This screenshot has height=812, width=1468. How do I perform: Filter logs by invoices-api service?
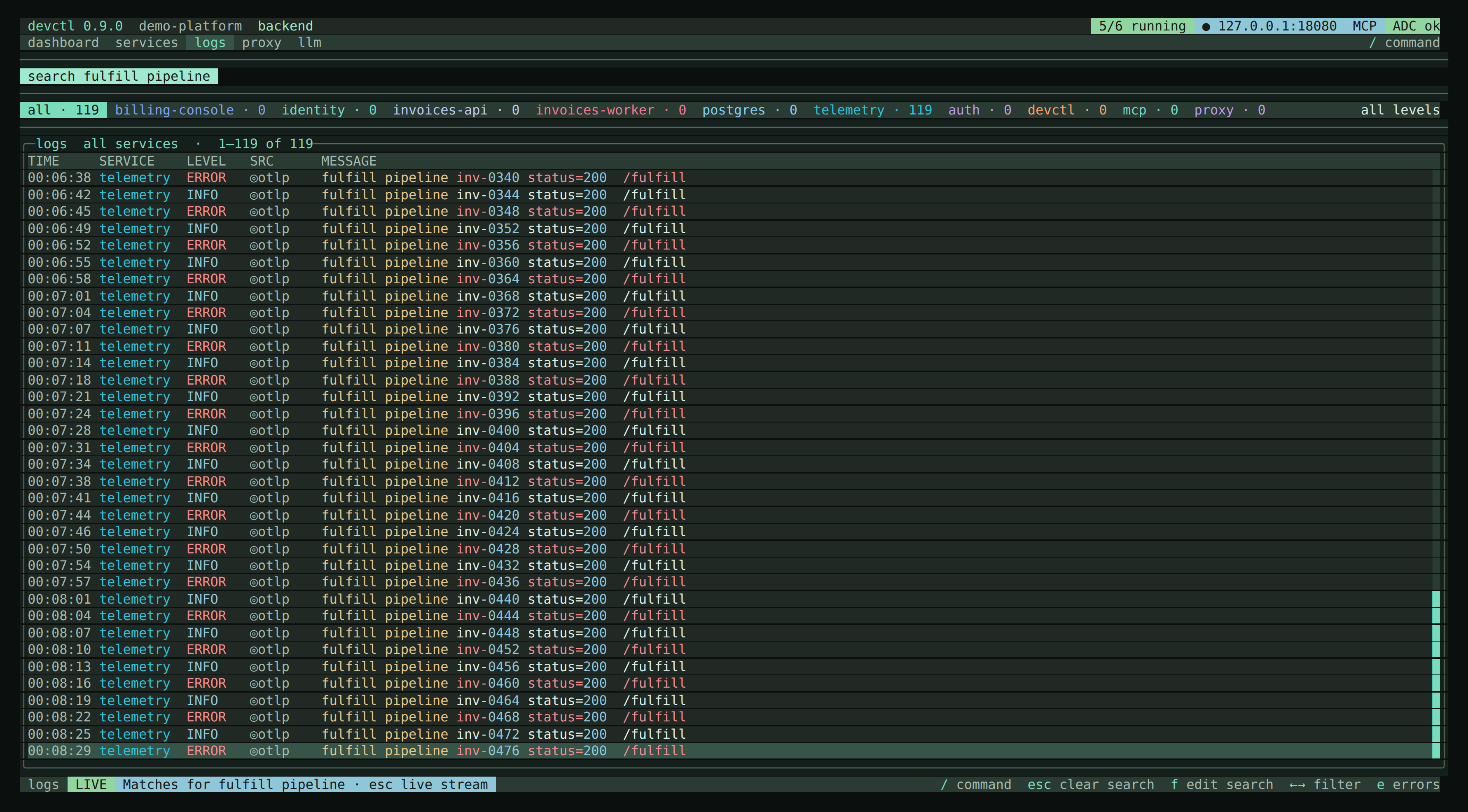click(456, 110)
